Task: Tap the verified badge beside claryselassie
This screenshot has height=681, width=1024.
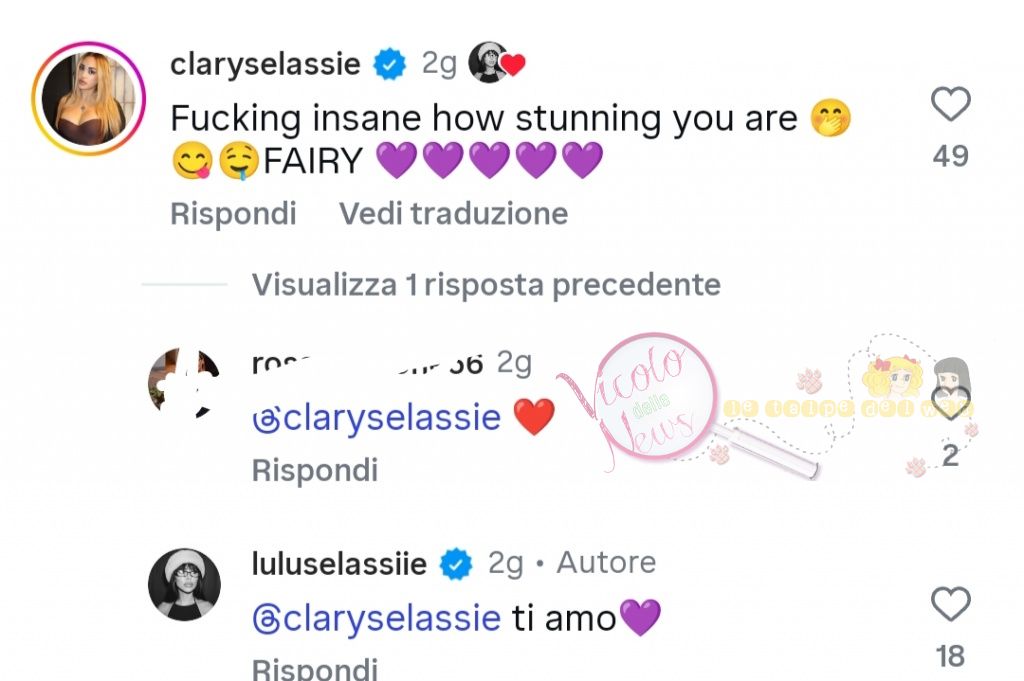Action: (390, 65)
